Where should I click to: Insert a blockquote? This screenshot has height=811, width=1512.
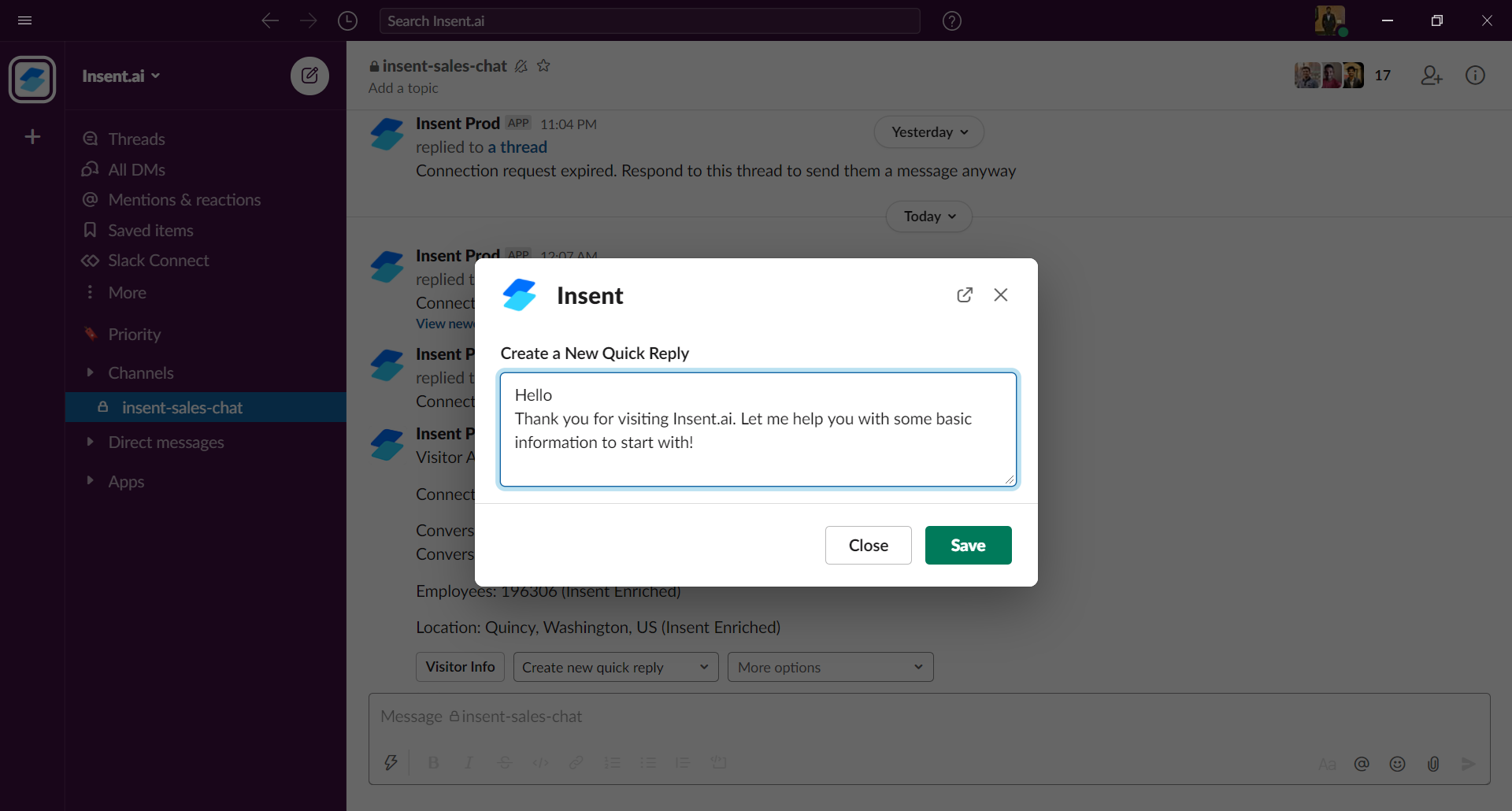tap(683, 762)
